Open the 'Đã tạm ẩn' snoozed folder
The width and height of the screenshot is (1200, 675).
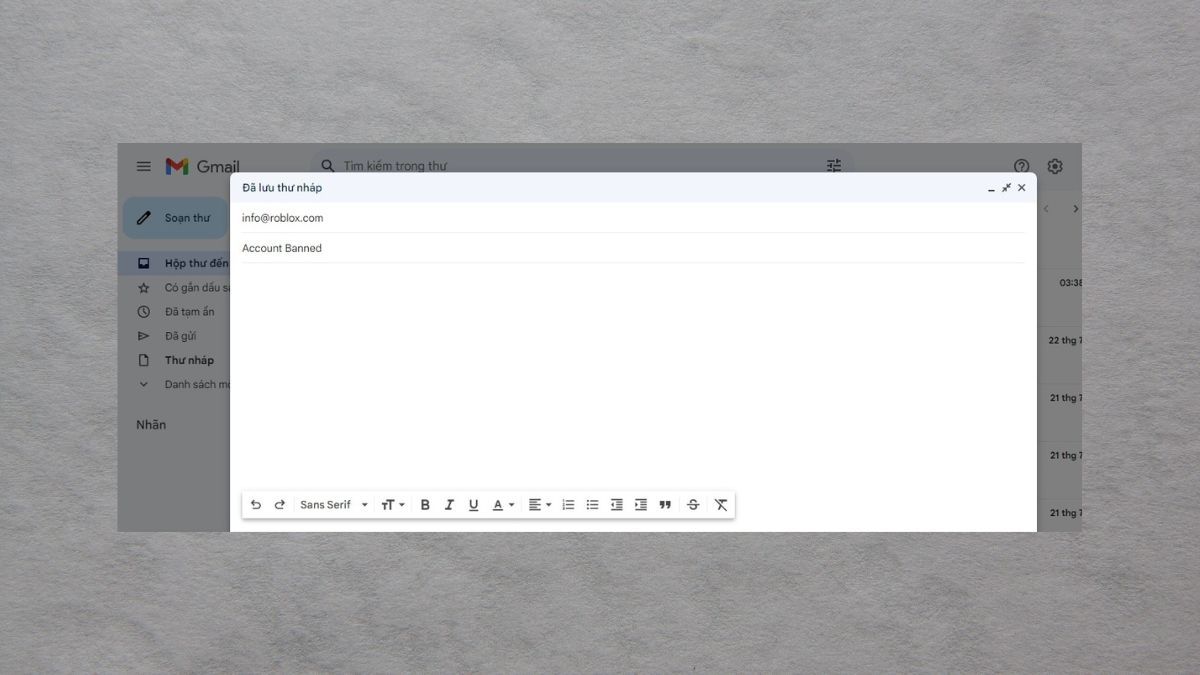coord(174,312)
